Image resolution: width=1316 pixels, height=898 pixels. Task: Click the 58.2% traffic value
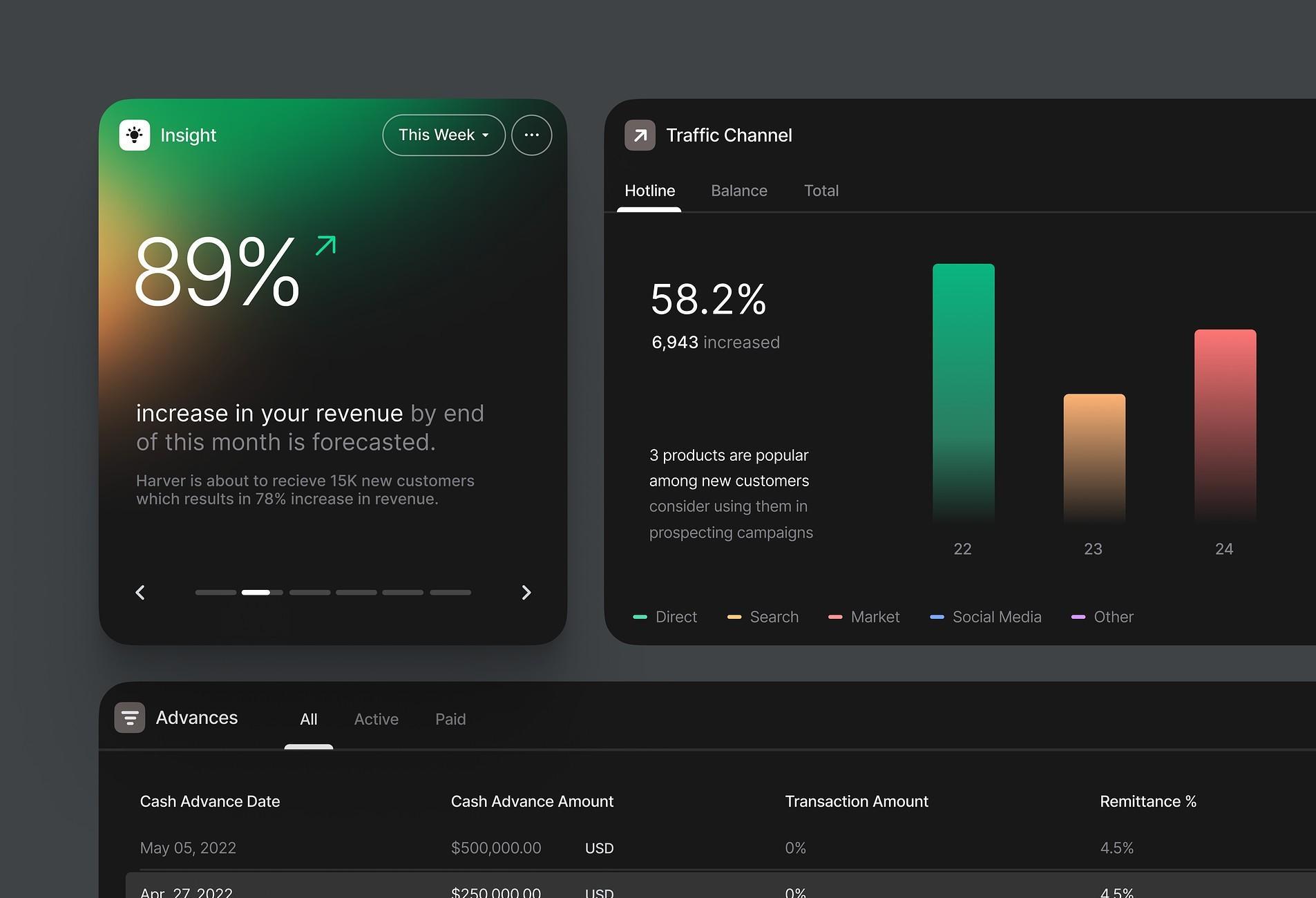(709, 299)
